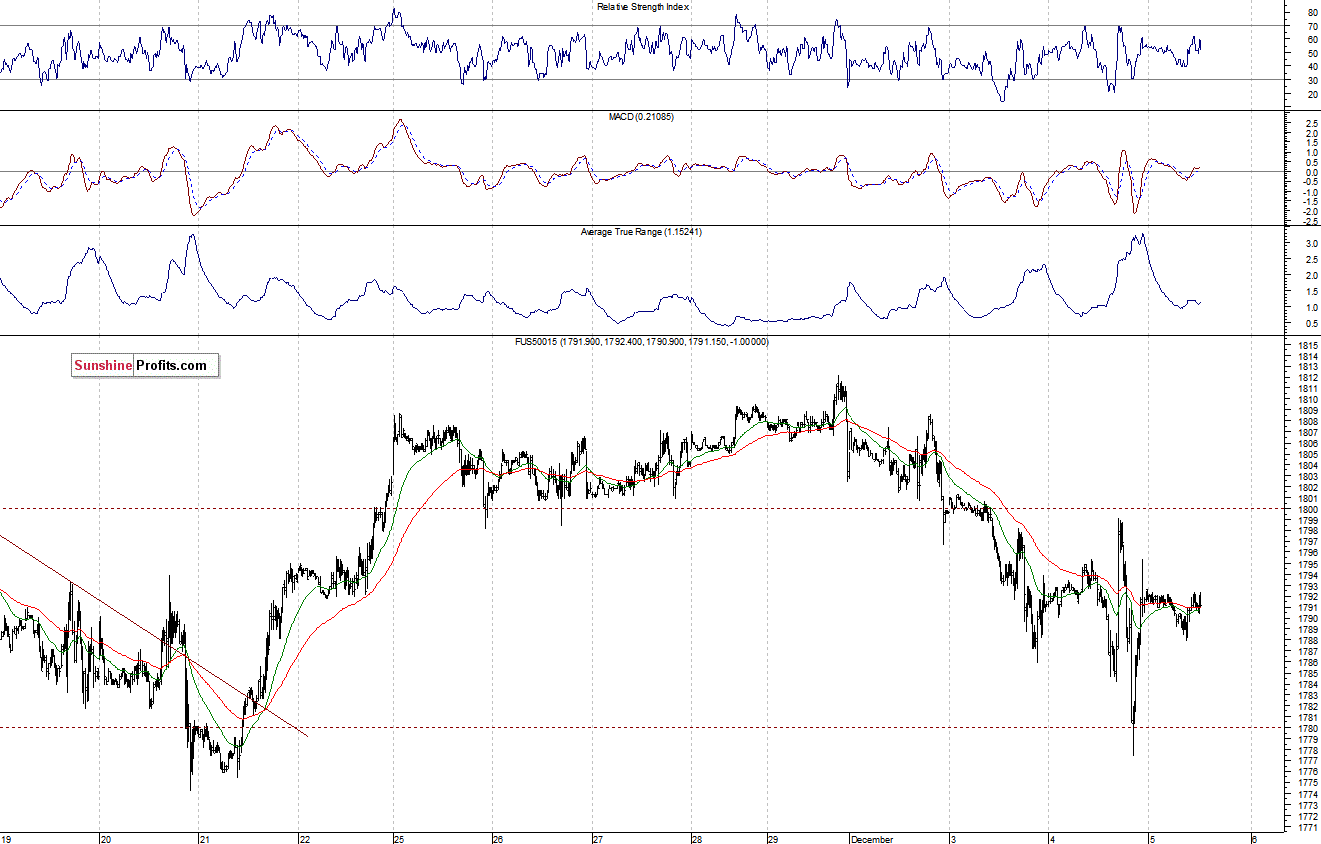Click the SunshineProfits.com logo

pyautogui.click(x=144, y=366)
